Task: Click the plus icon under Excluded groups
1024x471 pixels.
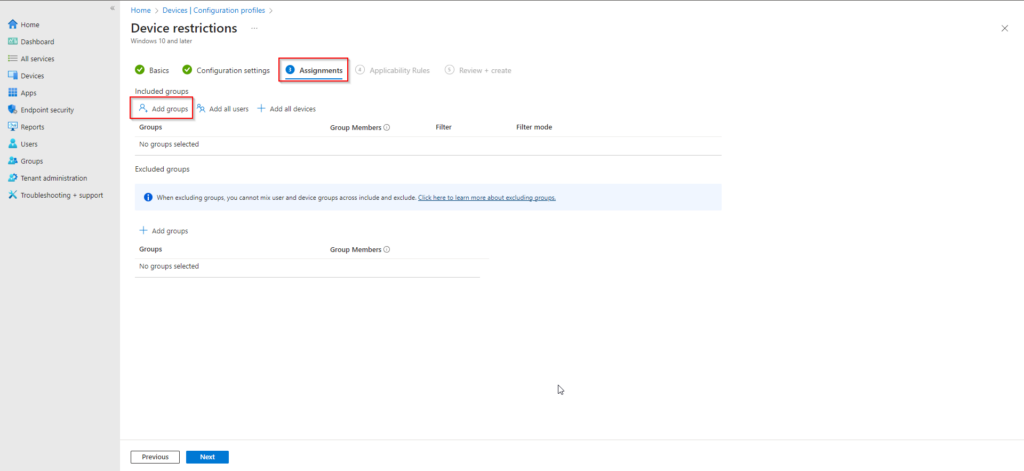Action: pos(144,231)
